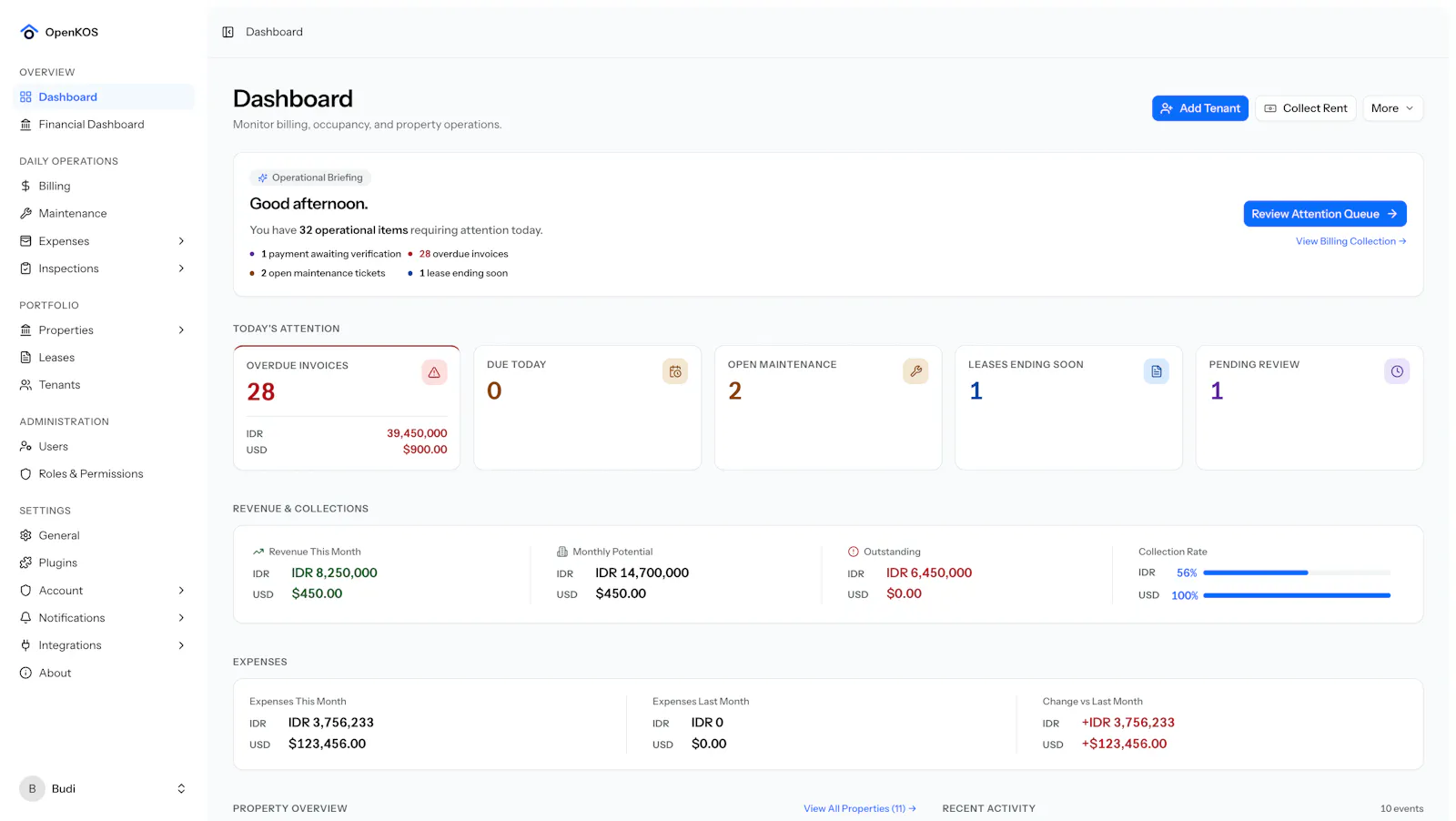Open the More actions dropdown

(x=1392, y=108)
